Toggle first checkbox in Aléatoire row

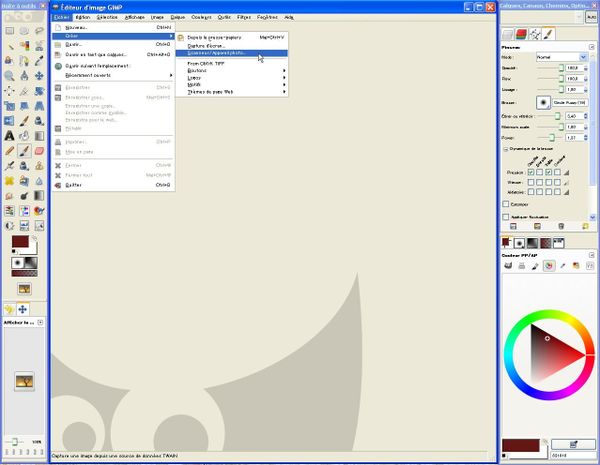pos(531,192)
